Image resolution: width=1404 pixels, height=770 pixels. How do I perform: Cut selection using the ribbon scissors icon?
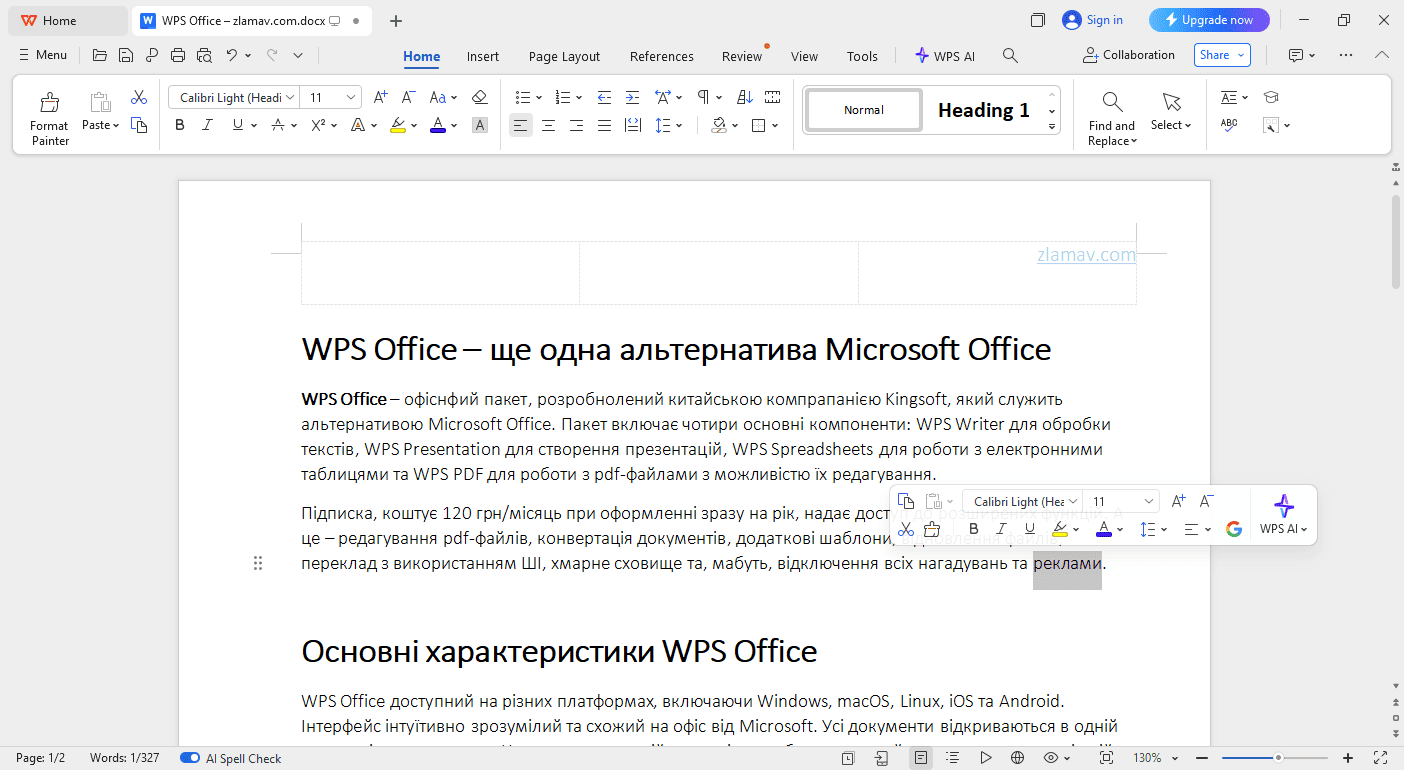tap(139, 98)
